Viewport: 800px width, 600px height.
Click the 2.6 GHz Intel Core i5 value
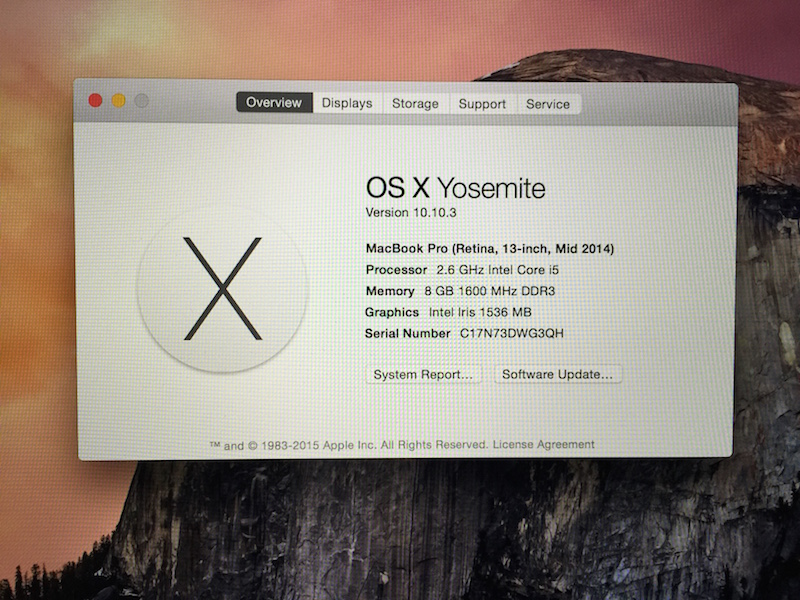pos(497,269)
